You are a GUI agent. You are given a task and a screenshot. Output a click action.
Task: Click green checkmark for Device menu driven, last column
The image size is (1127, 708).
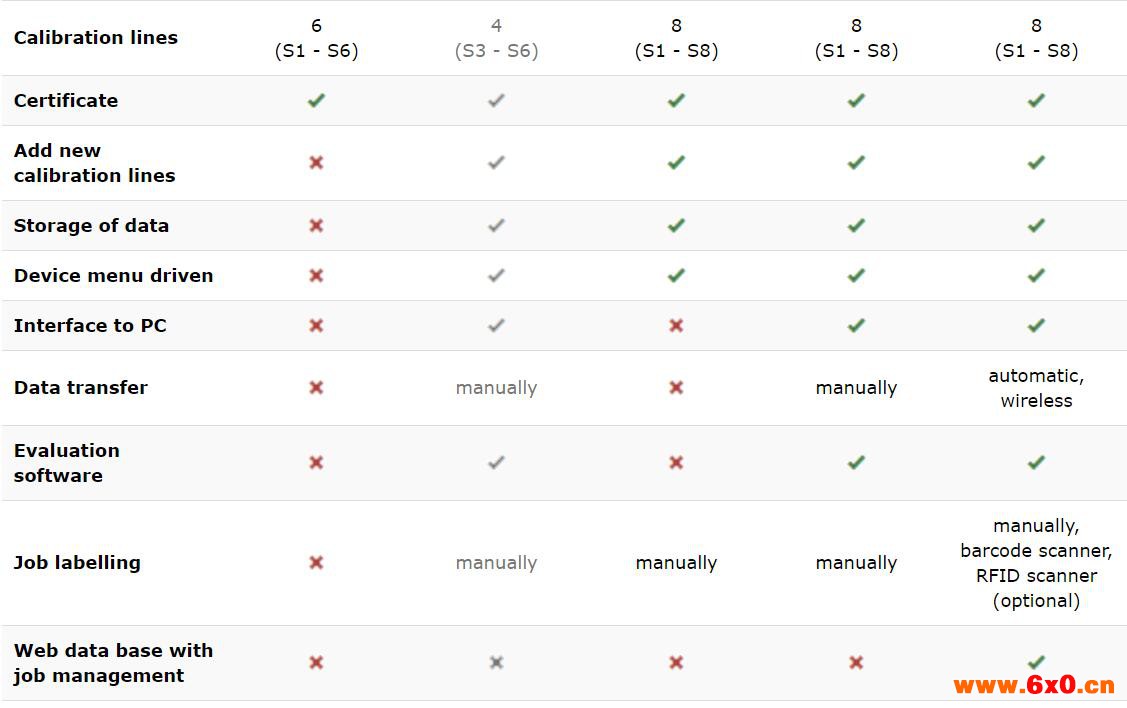coord(1036,275)
